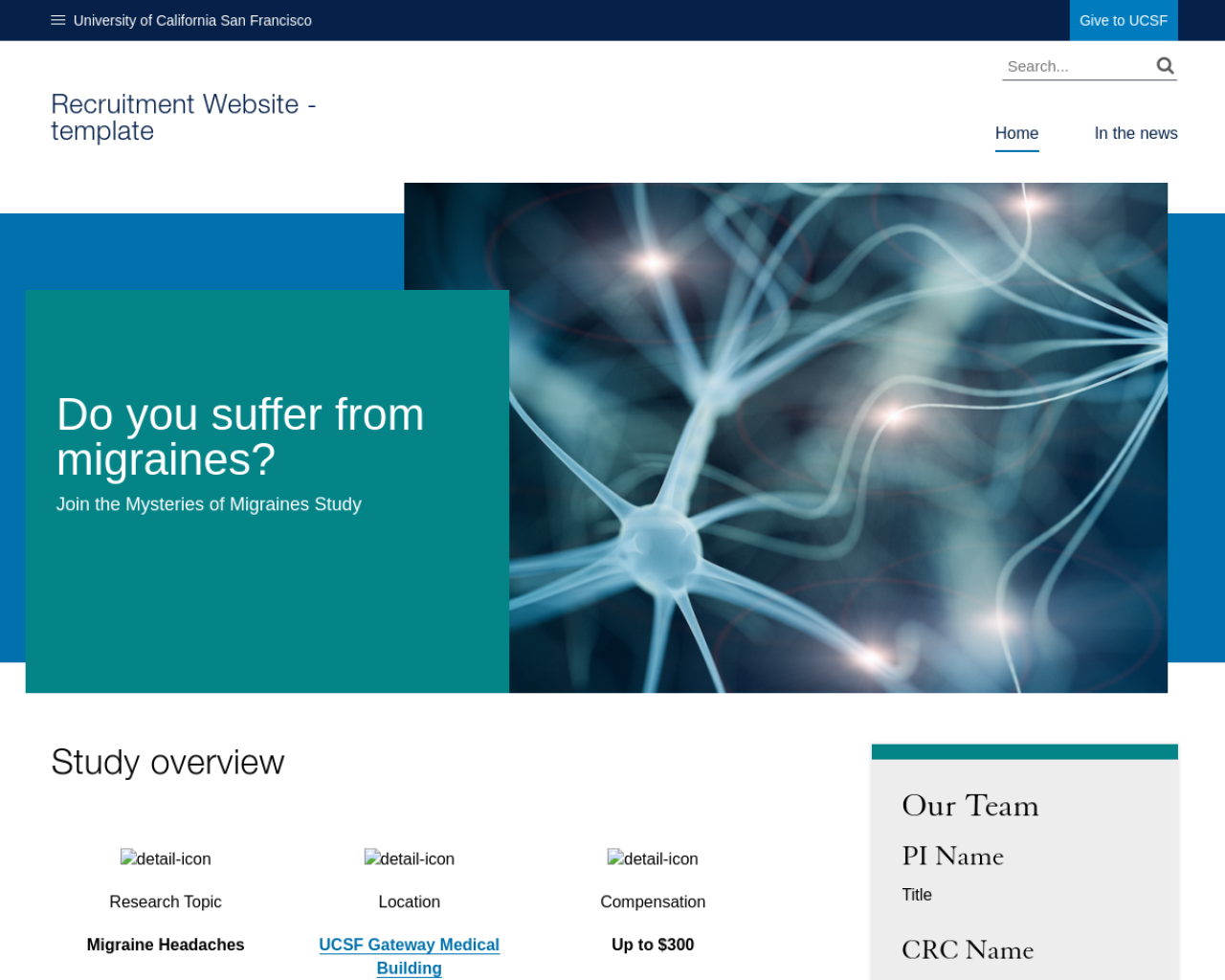Image resolution: width=1225 pixels, height=980 pixels.
Task: Click the search magnifier icon
Action: tap(1165, 65)
